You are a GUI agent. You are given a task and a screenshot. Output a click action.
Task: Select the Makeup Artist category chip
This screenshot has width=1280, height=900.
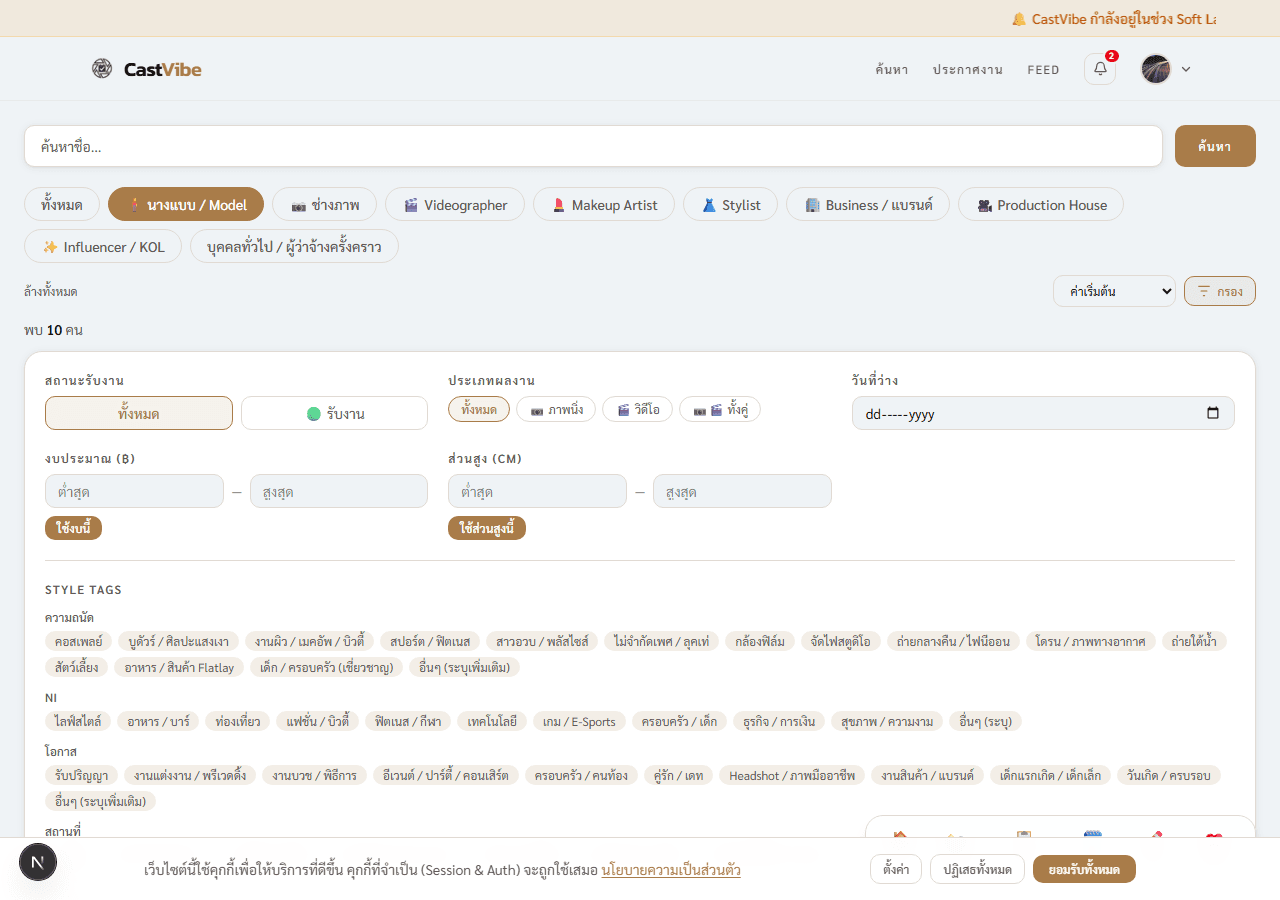coord(604,205)
